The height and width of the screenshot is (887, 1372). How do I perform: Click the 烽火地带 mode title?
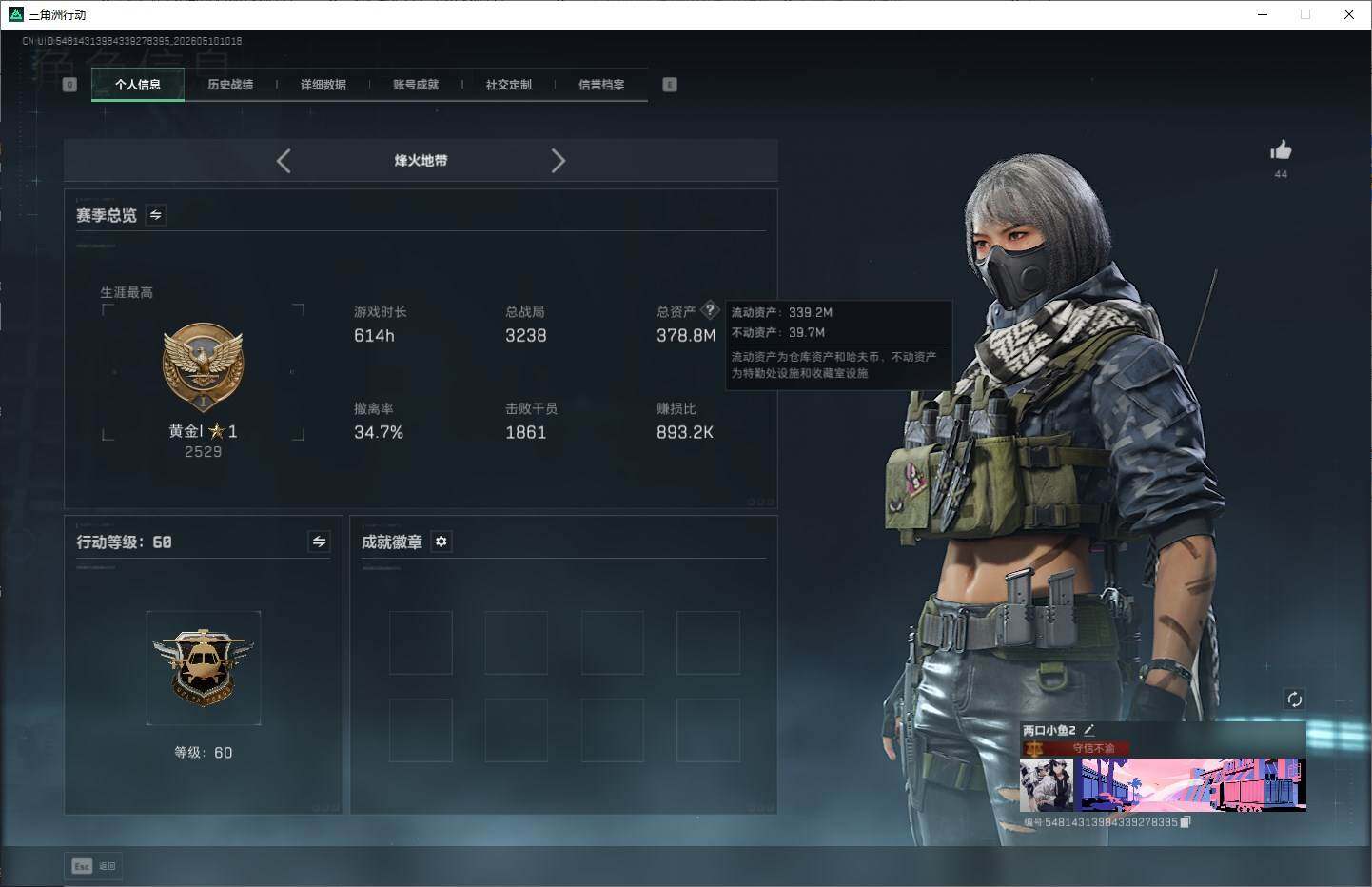[421, 161]
